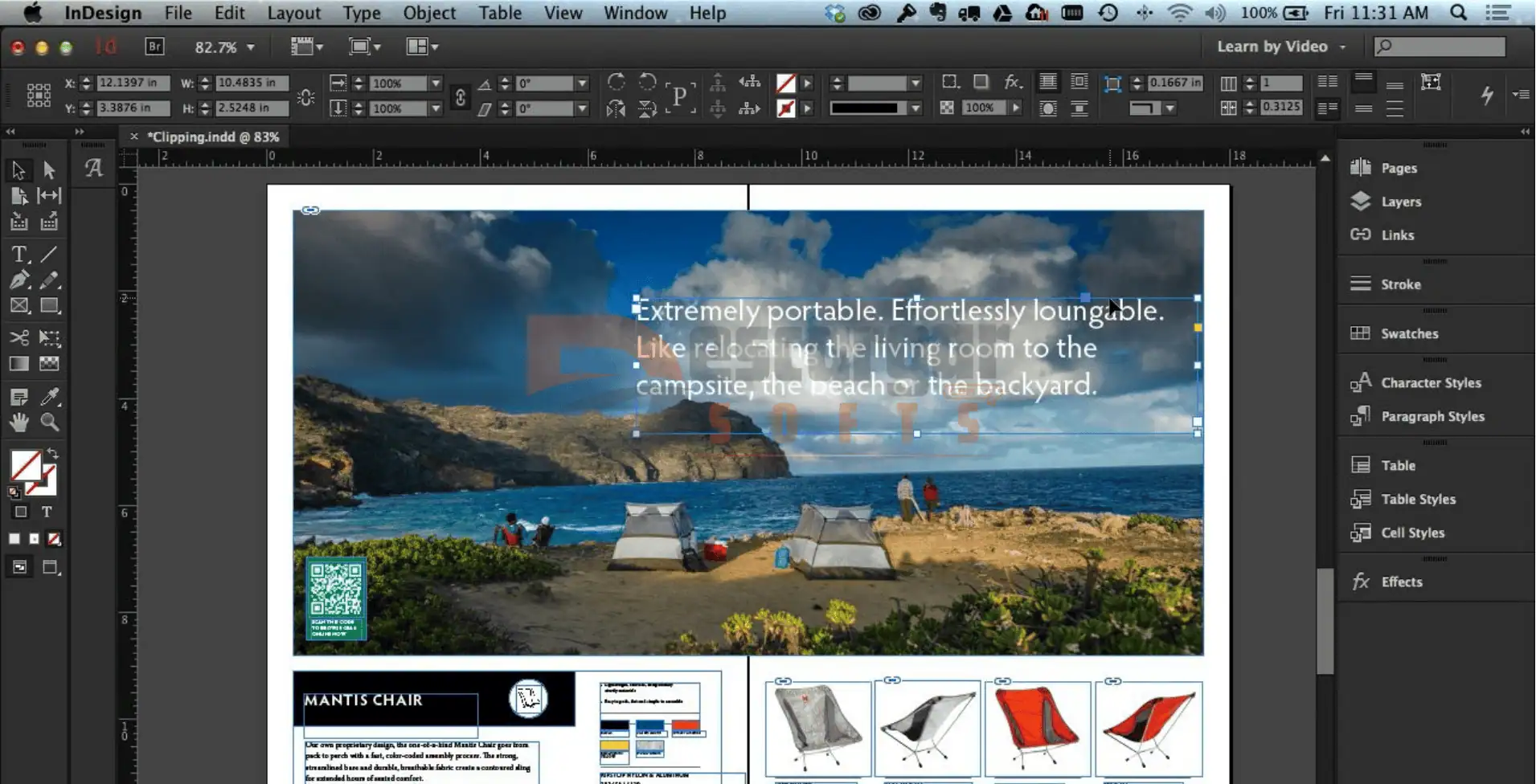
Task: Select the Clipping.indd document tab
Action: [213, 137]
